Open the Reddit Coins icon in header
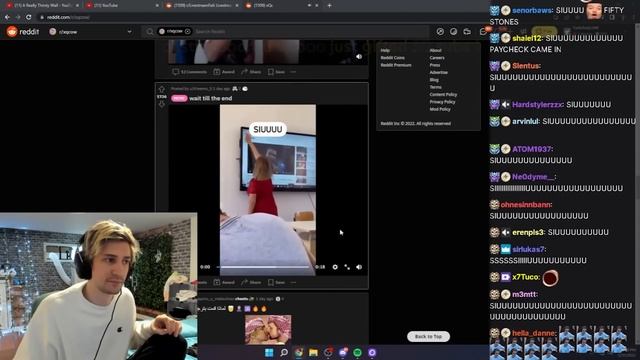640x360 pixels. (x=453, y=31)
